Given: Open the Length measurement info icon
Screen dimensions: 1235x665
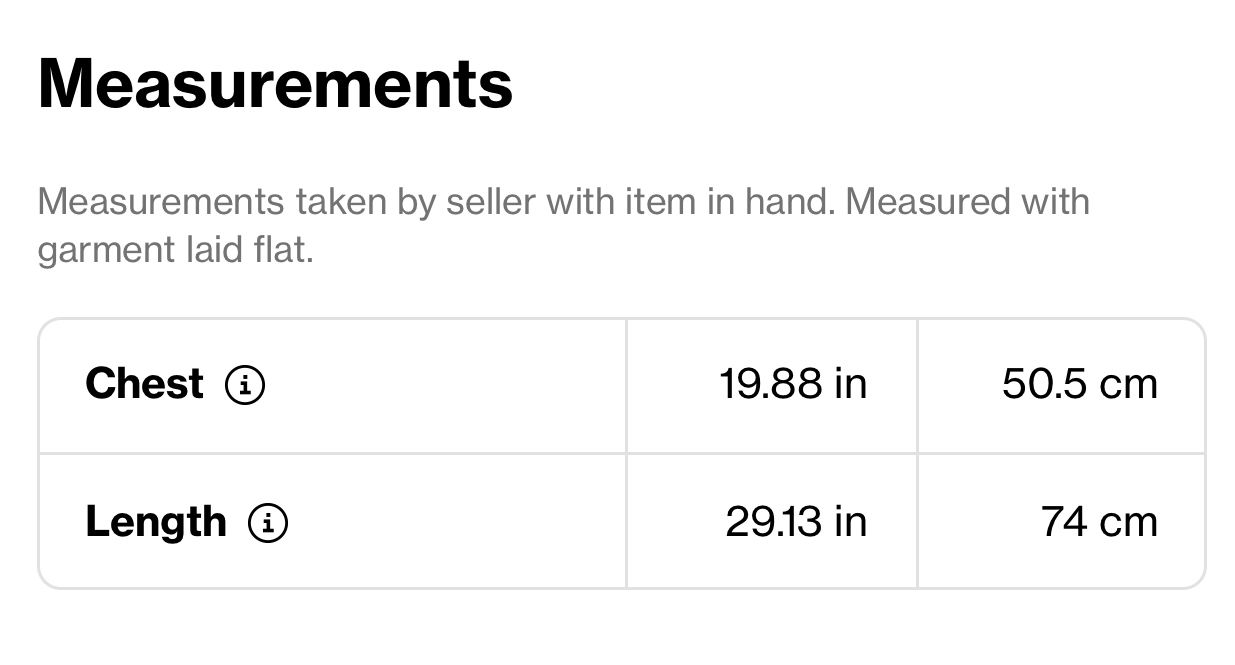Looking at the screenshot, I should pos(268,523).
